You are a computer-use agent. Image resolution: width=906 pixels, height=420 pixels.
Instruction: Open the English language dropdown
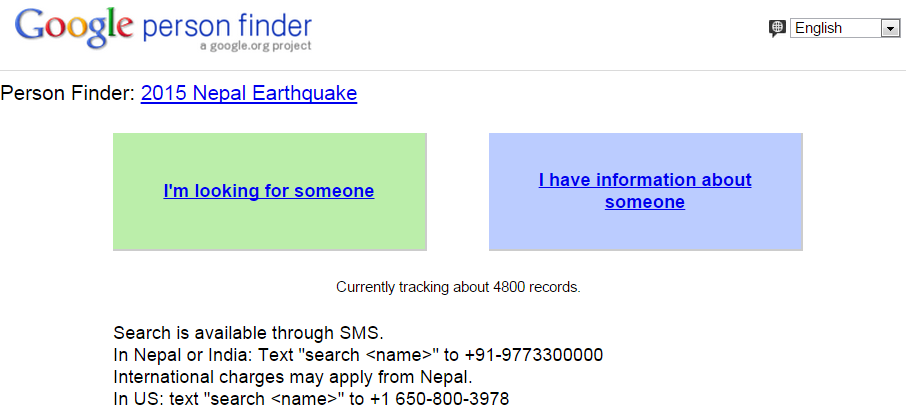(x=846, y=28)
